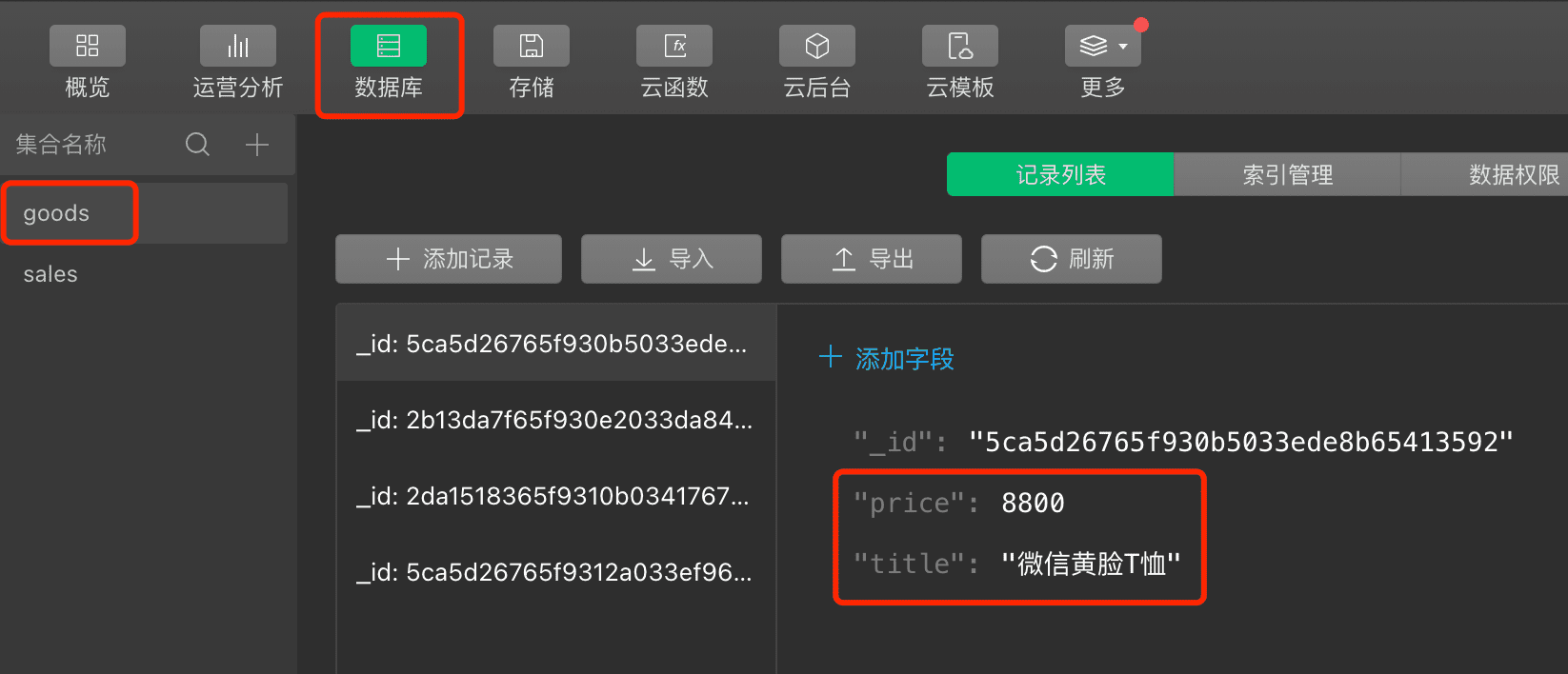Switch to 记录列表 tab
Image resolution: width=1568 pixels, height=674 pixels.
coord(1060,174)
